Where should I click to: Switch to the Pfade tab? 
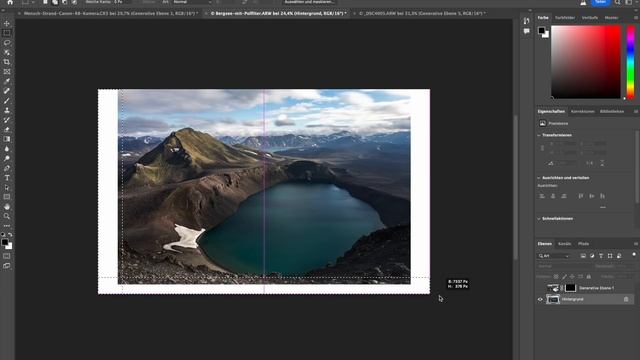click(x=583, y=244)
